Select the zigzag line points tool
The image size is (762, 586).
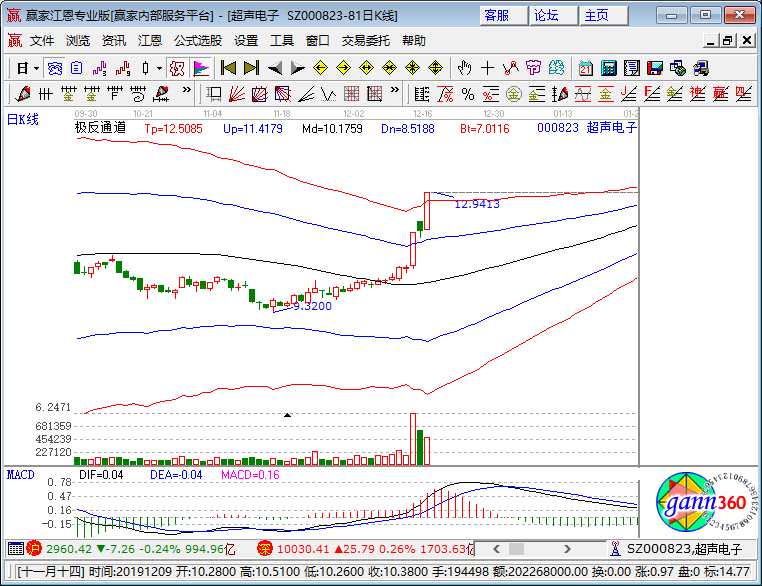[511, 68]
